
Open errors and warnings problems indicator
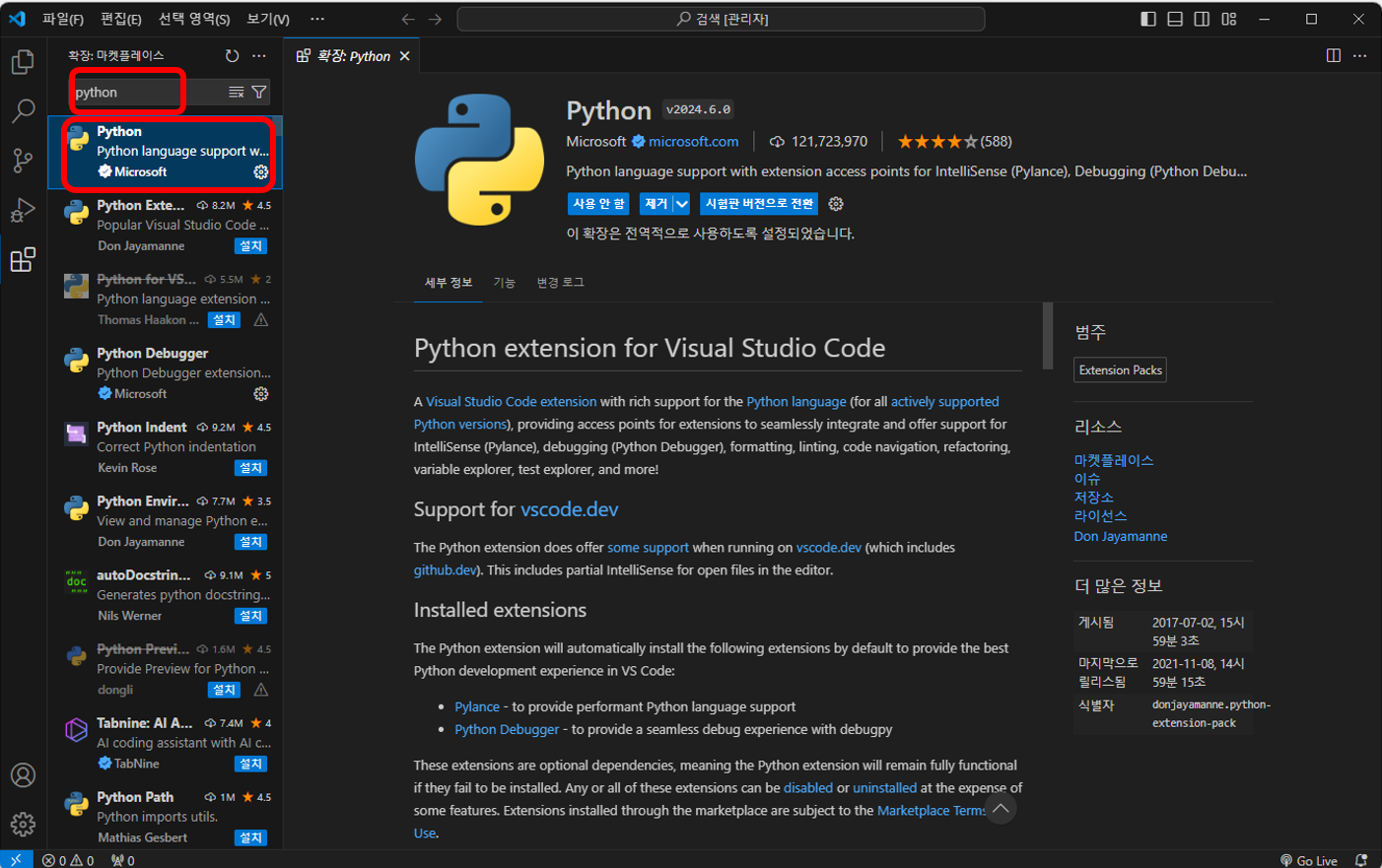pos(68,860)
